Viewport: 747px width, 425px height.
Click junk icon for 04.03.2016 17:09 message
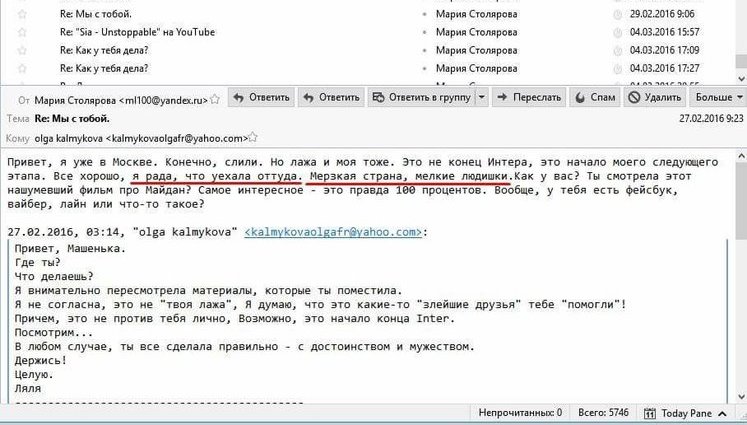click(x=617, y=51)
